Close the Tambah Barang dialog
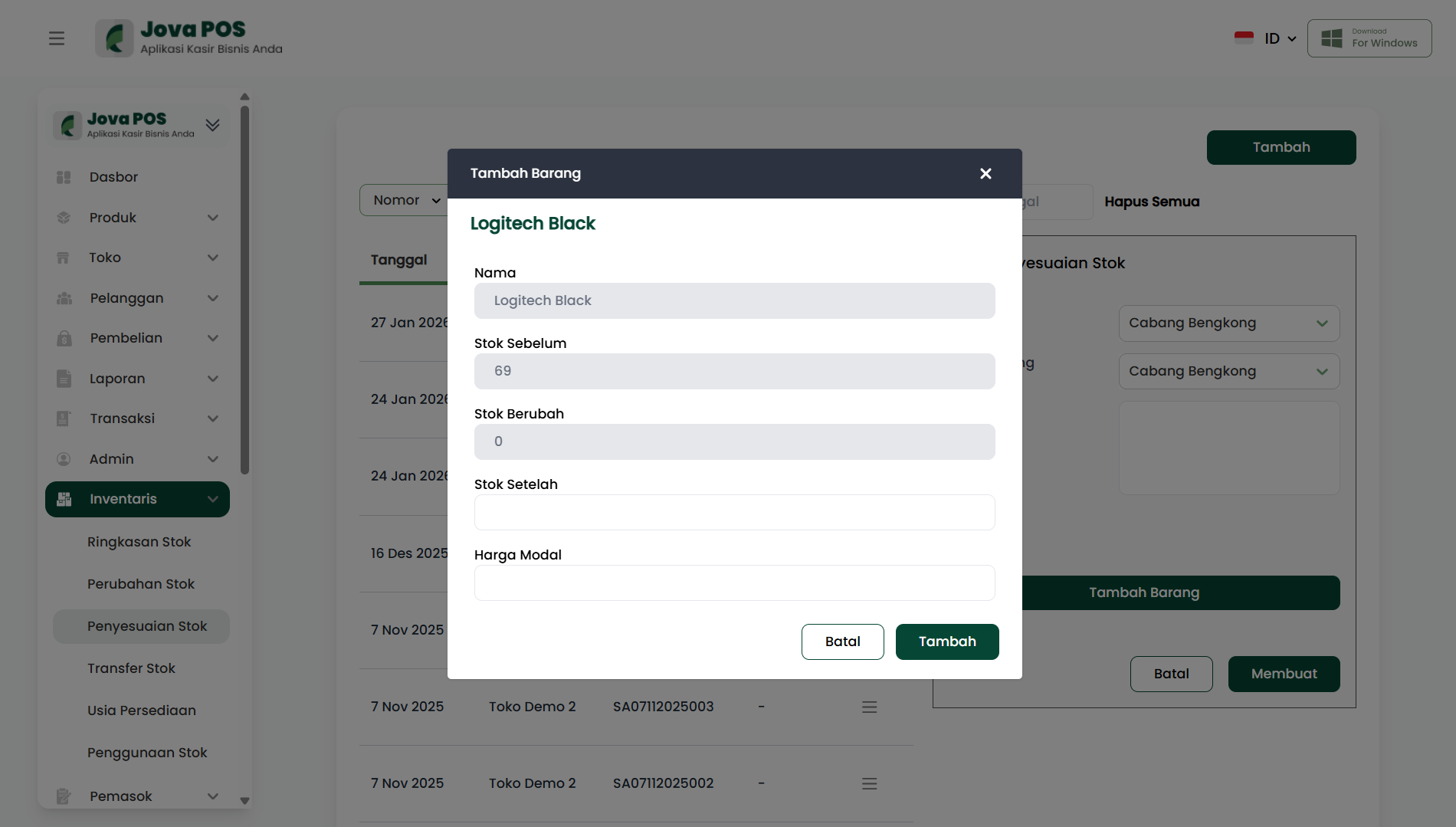This screenshot has height=827, width=1456. tap(985, 174)
